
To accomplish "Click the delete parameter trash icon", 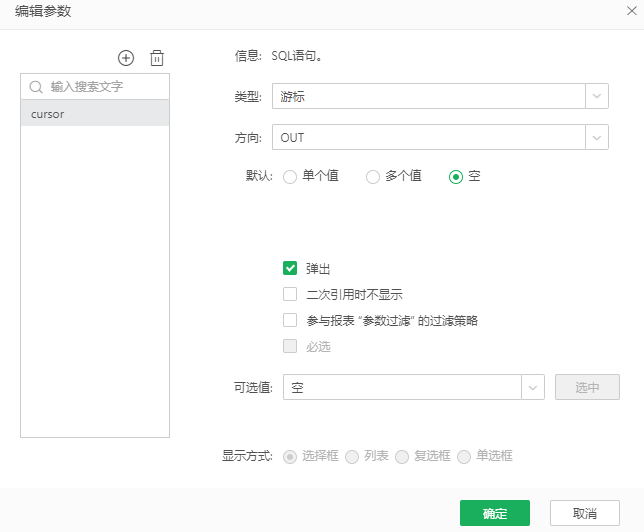I will 157,58.
